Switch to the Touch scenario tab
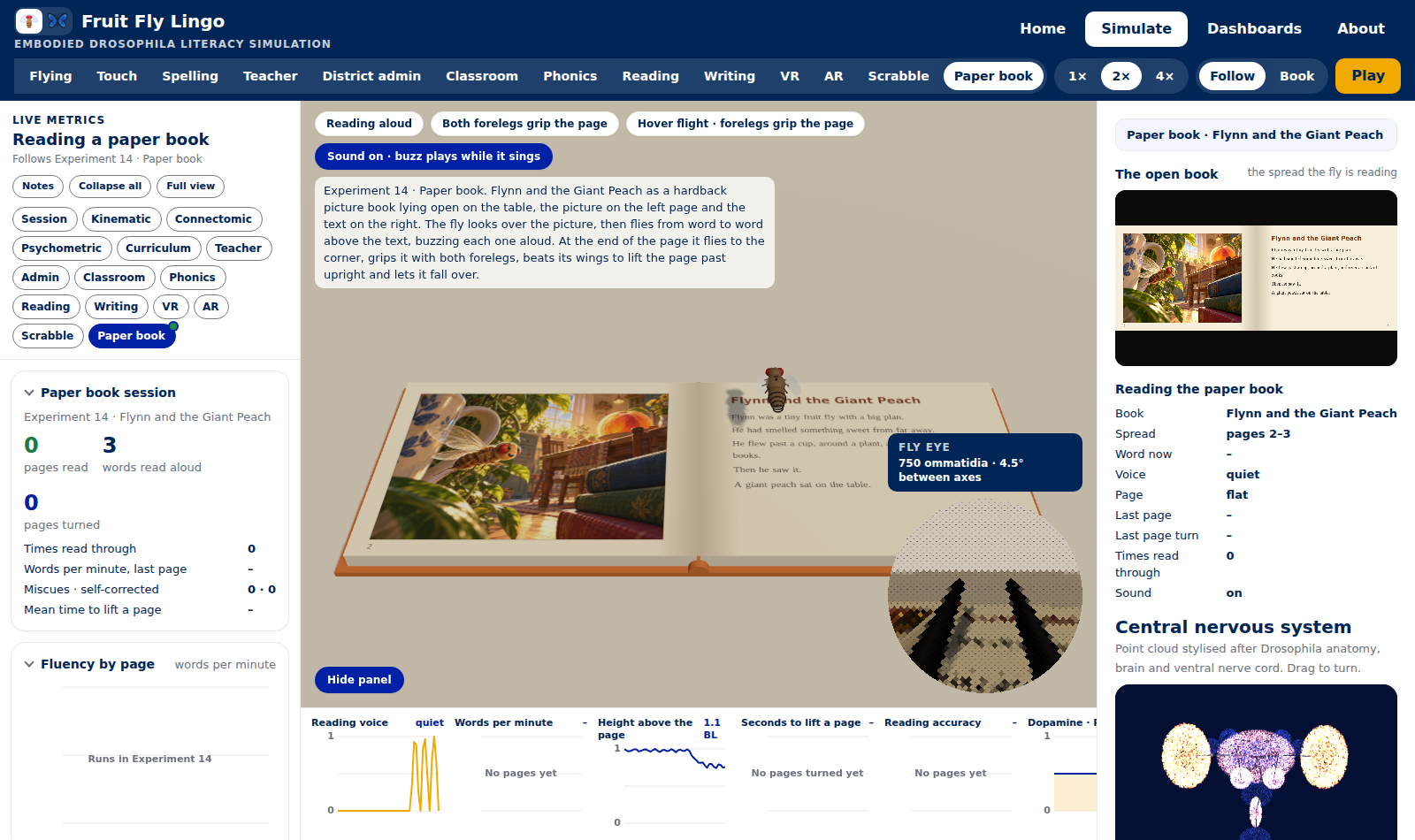 pyautogui.click(x=117, y=76)
